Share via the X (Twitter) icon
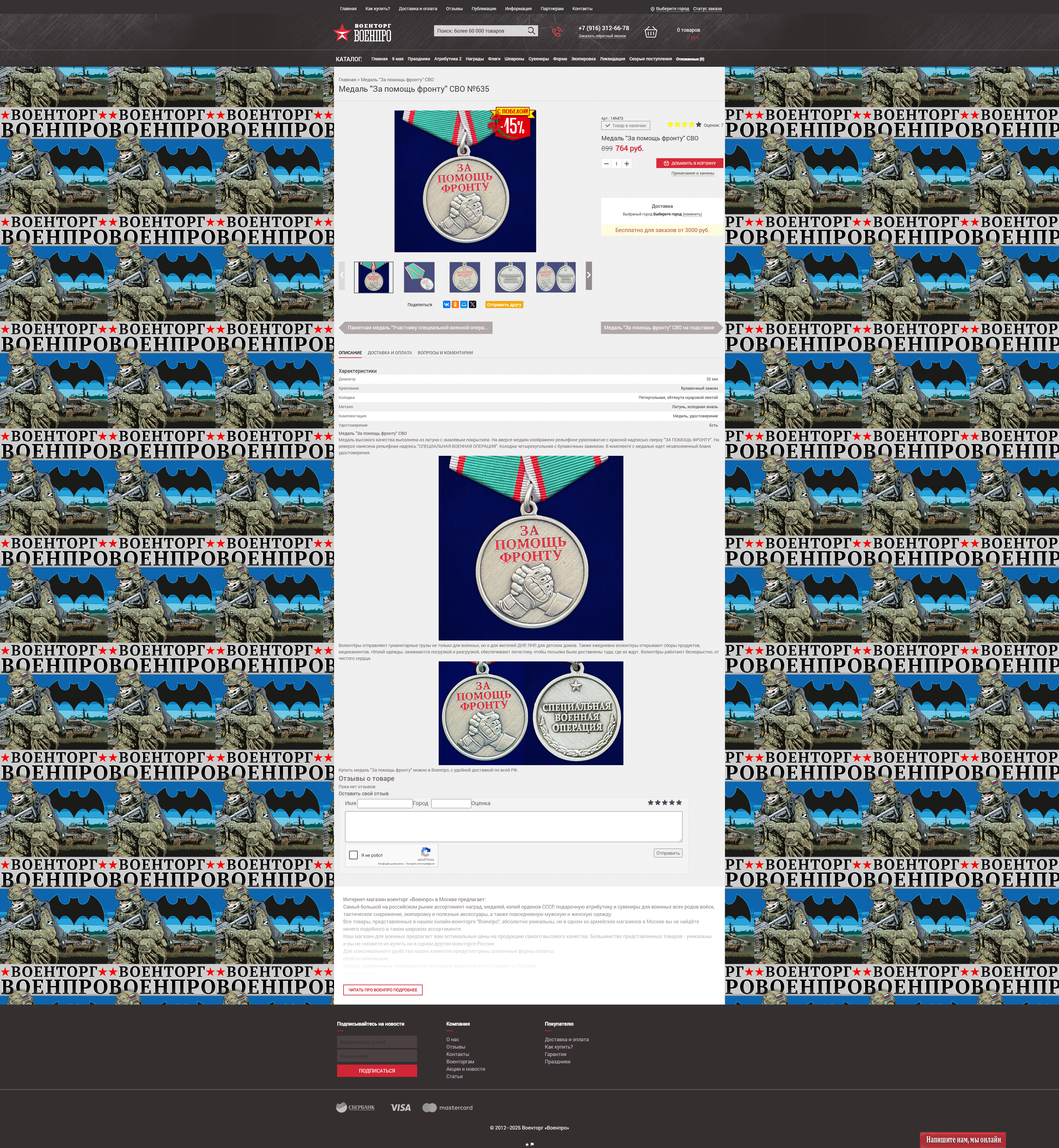 (473, 305)
